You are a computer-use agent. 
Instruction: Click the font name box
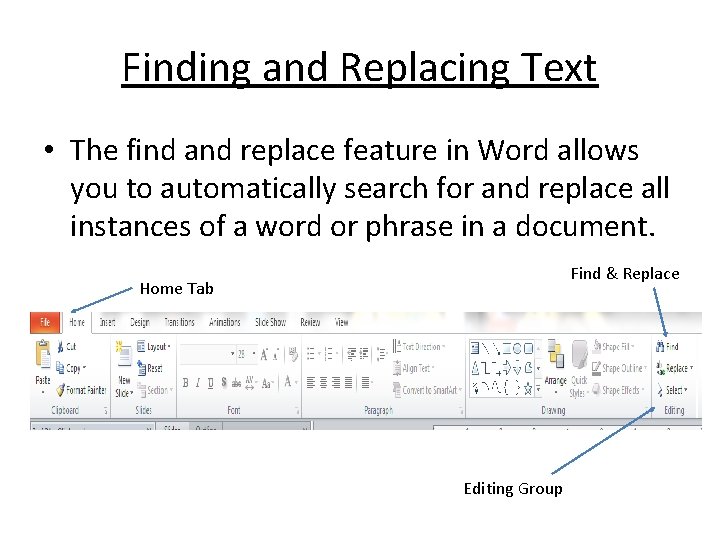(x=208, y=354)
